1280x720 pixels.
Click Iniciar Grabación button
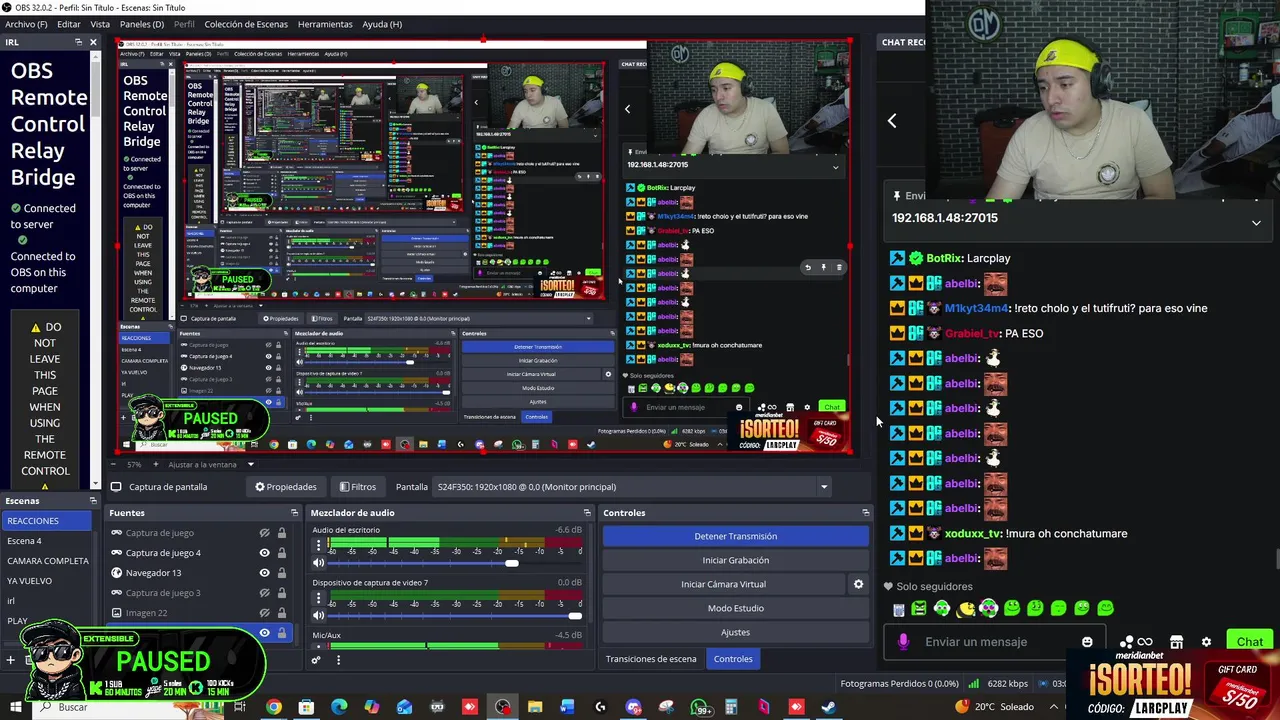point(735,560)
